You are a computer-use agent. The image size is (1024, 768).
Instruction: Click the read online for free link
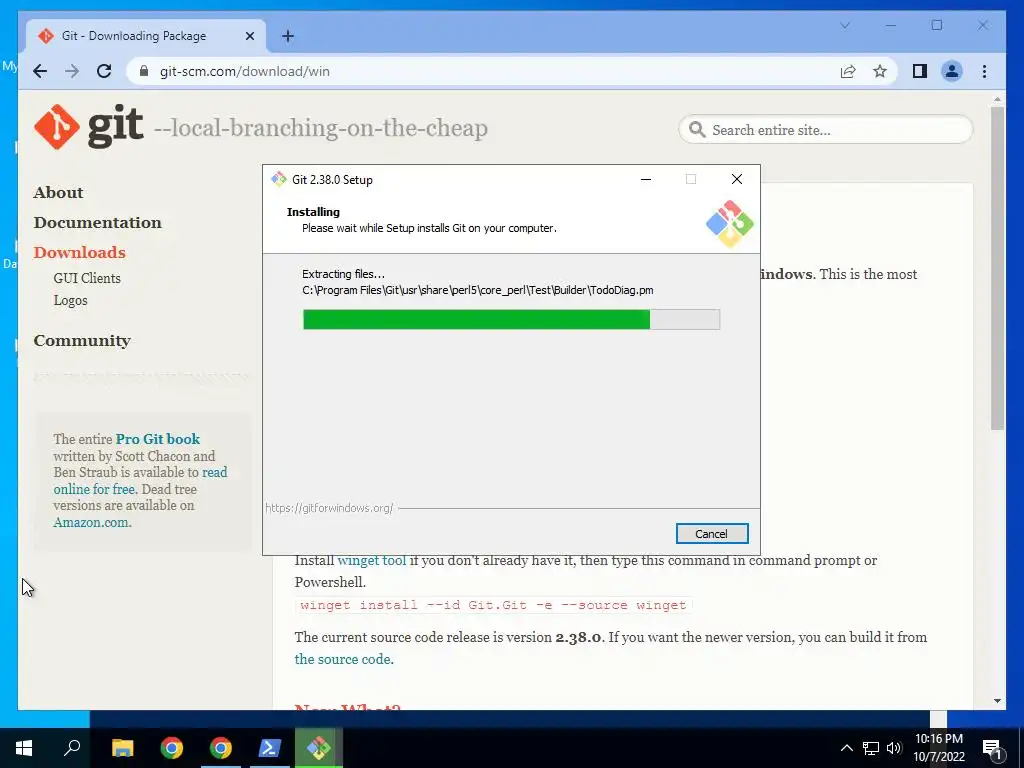pyautogui.click(x=140, y=481)
